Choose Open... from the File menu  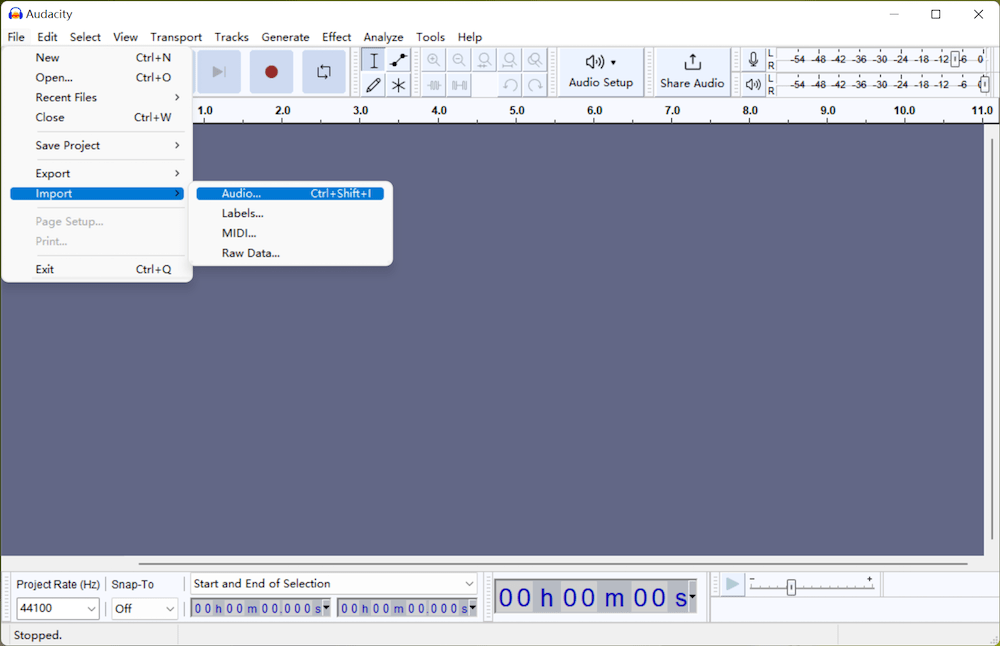point(97,77)
